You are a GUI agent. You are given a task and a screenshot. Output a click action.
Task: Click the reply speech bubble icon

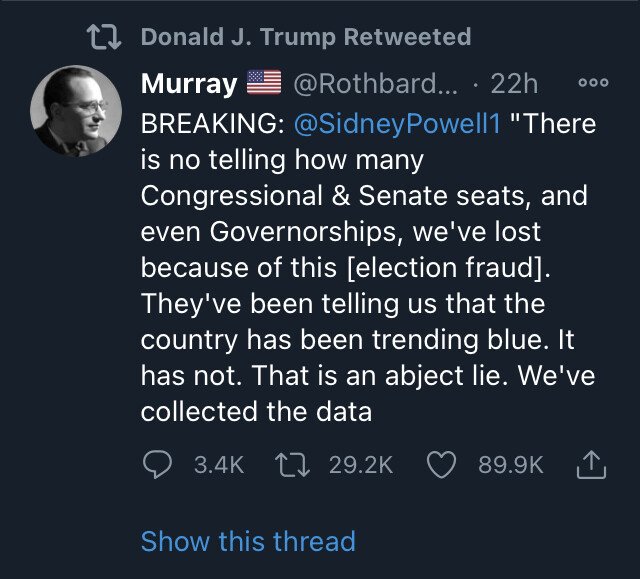(157, 464)
